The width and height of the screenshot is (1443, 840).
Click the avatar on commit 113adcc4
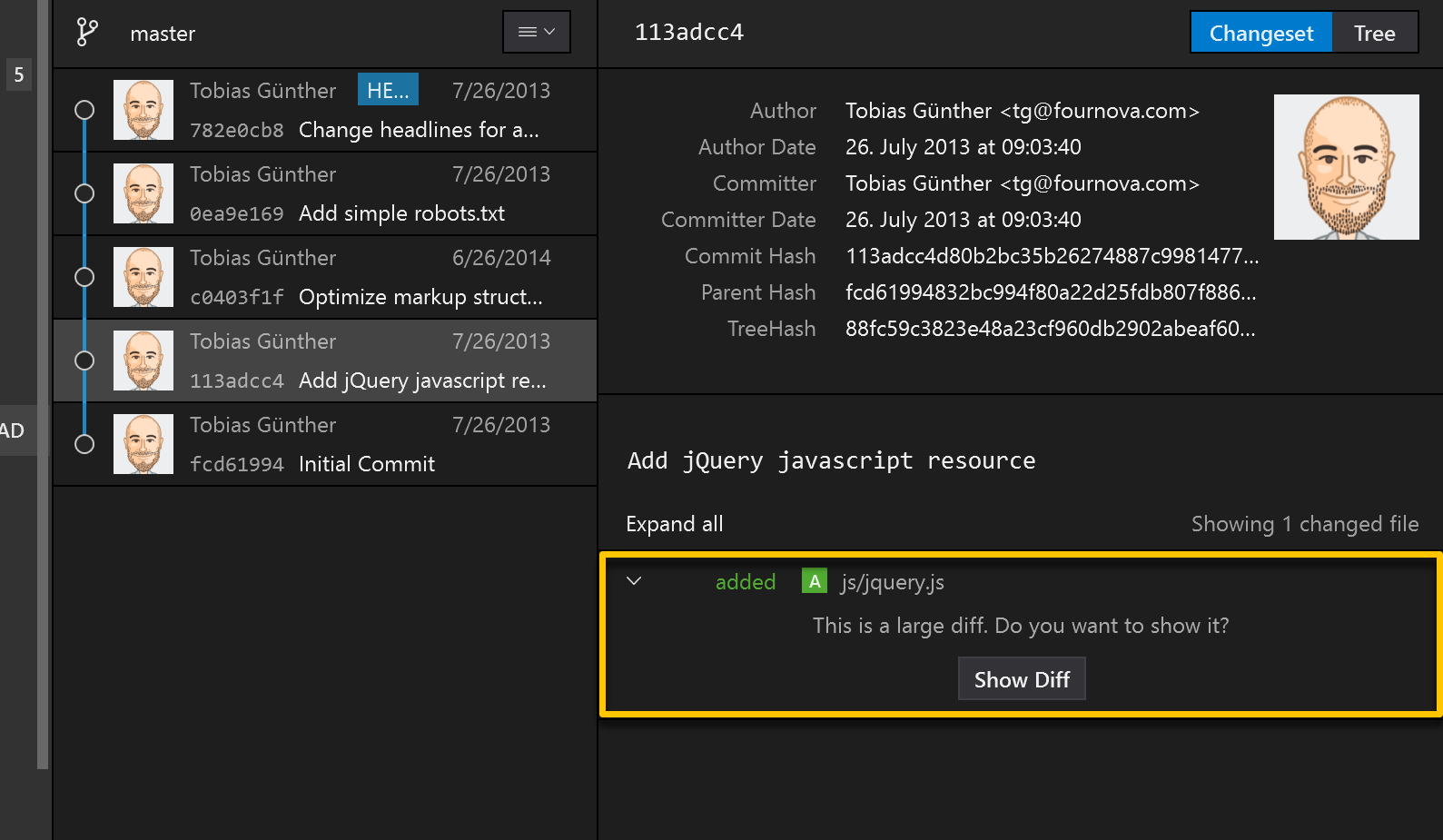[143, 361]
